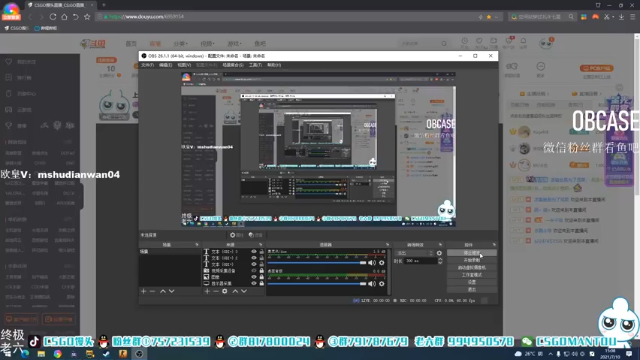Image resolution: width=640 pixels, height=360 pixels.
Task: Adjust transition duration 300 ms stepper
Action: pyautogui.click(x=440, y=261)
